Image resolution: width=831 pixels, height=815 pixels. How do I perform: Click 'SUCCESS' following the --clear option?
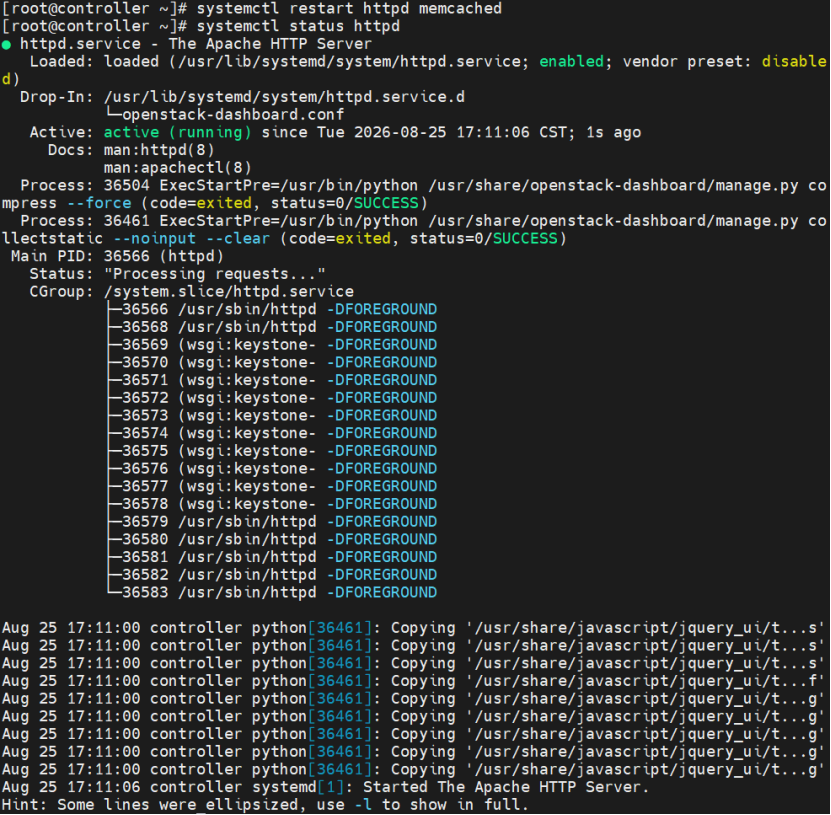click(525, 238)
